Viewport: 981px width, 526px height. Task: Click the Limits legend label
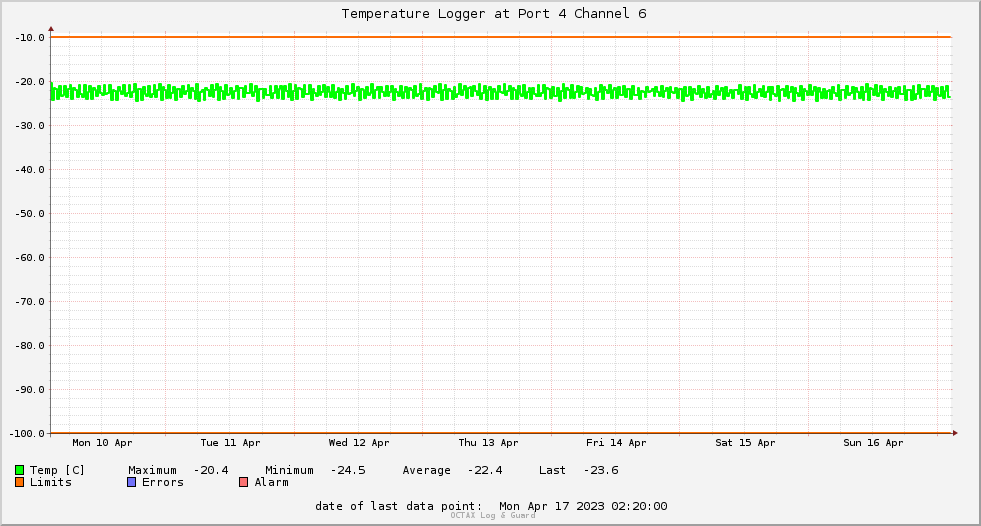pyautogui.click(x=51, y=482)
